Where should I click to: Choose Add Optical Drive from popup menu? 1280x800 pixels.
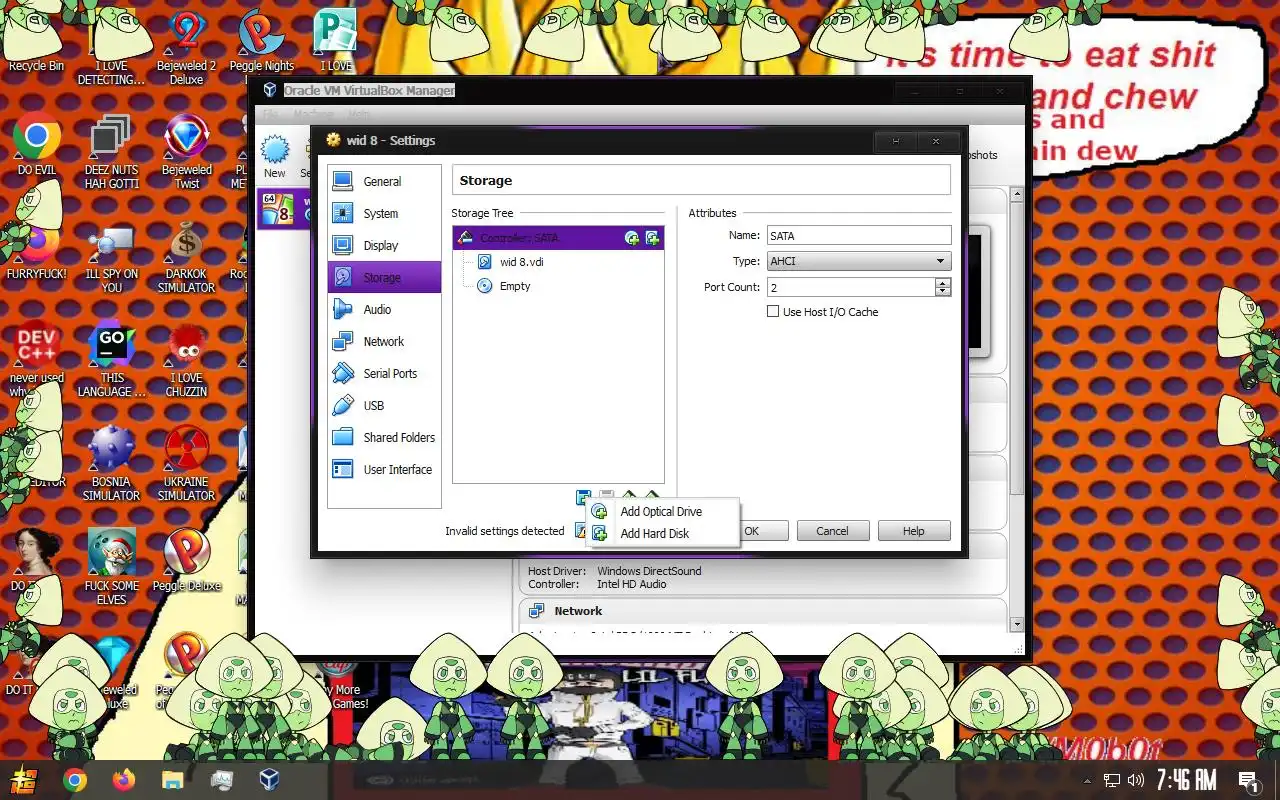pos(662,511)
